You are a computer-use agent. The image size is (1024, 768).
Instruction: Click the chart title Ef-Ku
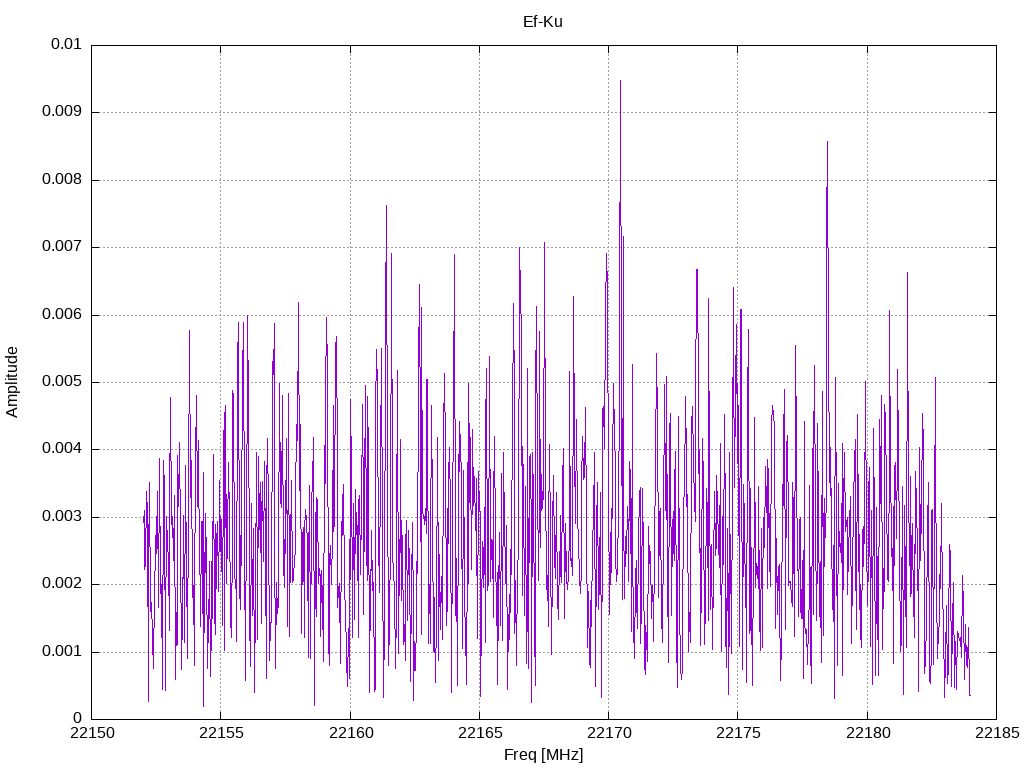(x=542, y=22)
